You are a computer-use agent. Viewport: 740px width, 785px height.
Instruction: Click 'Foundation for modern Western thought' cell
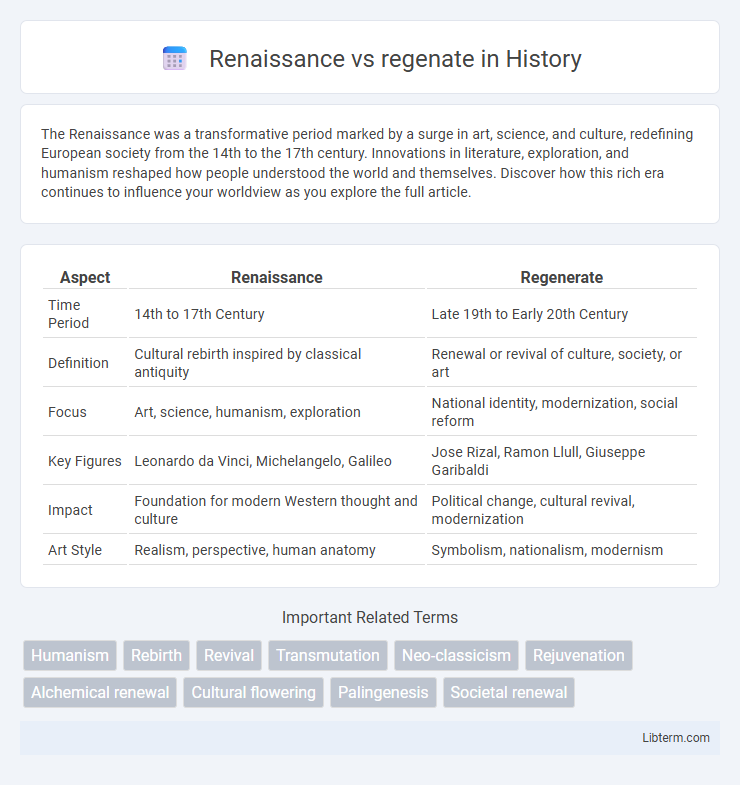[x=277, y=510]
